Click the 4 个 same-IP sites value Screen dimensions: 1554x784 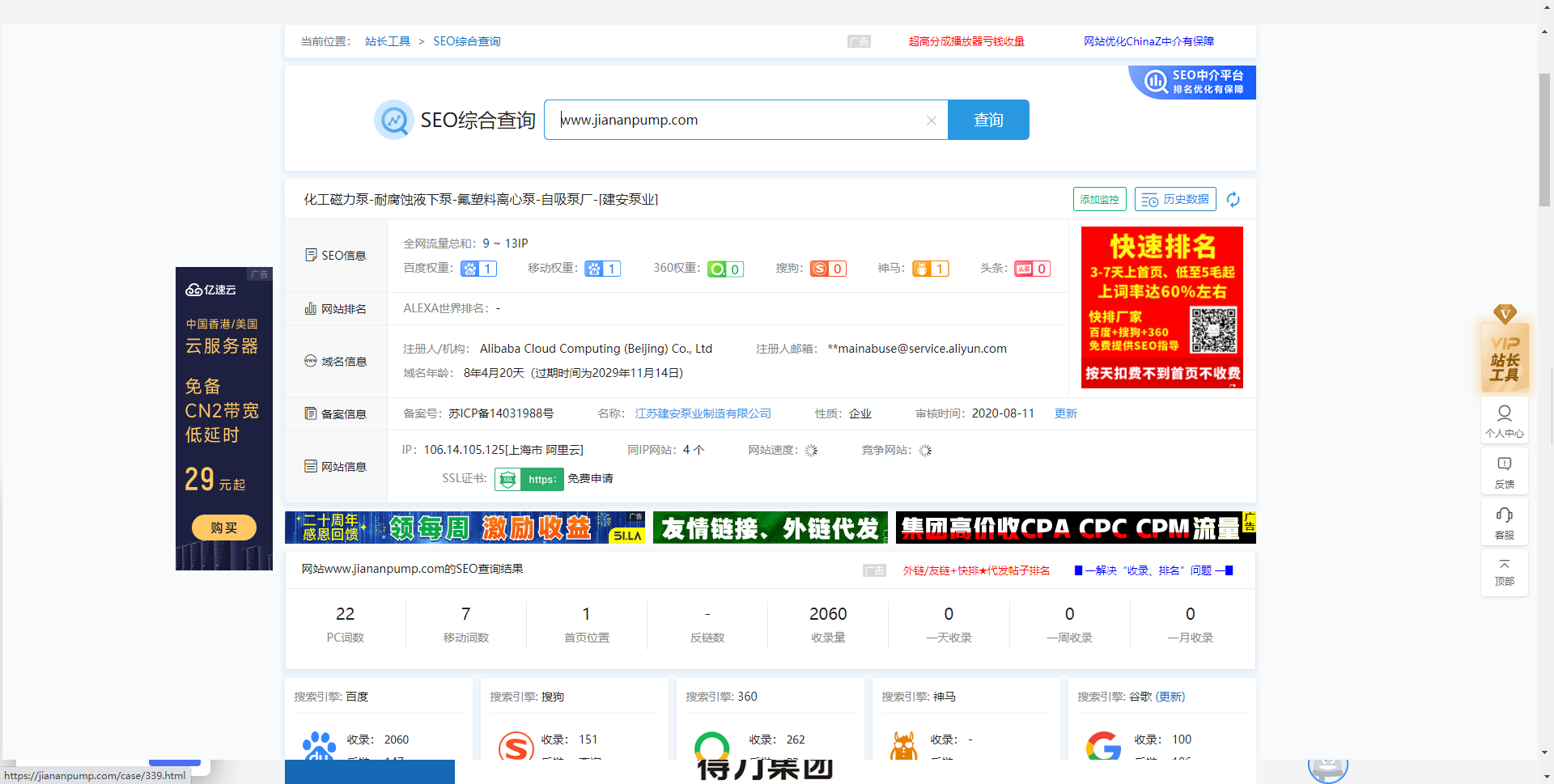694,450
